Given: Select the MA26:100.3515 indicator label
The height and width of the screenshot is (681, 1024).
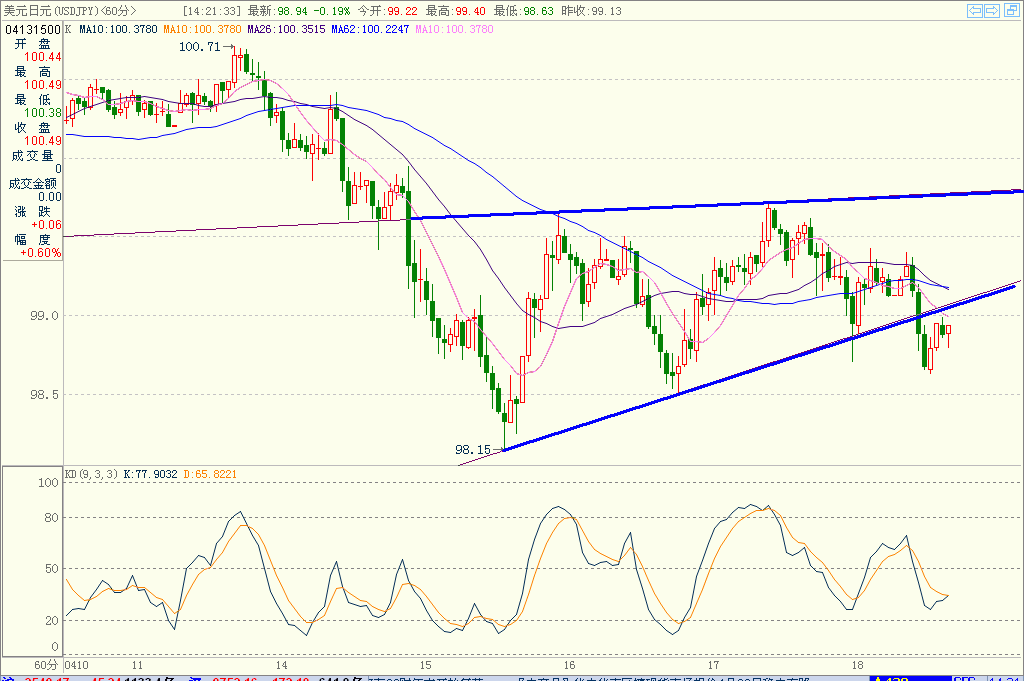Looking at the screenshot, I should [286, 29].
